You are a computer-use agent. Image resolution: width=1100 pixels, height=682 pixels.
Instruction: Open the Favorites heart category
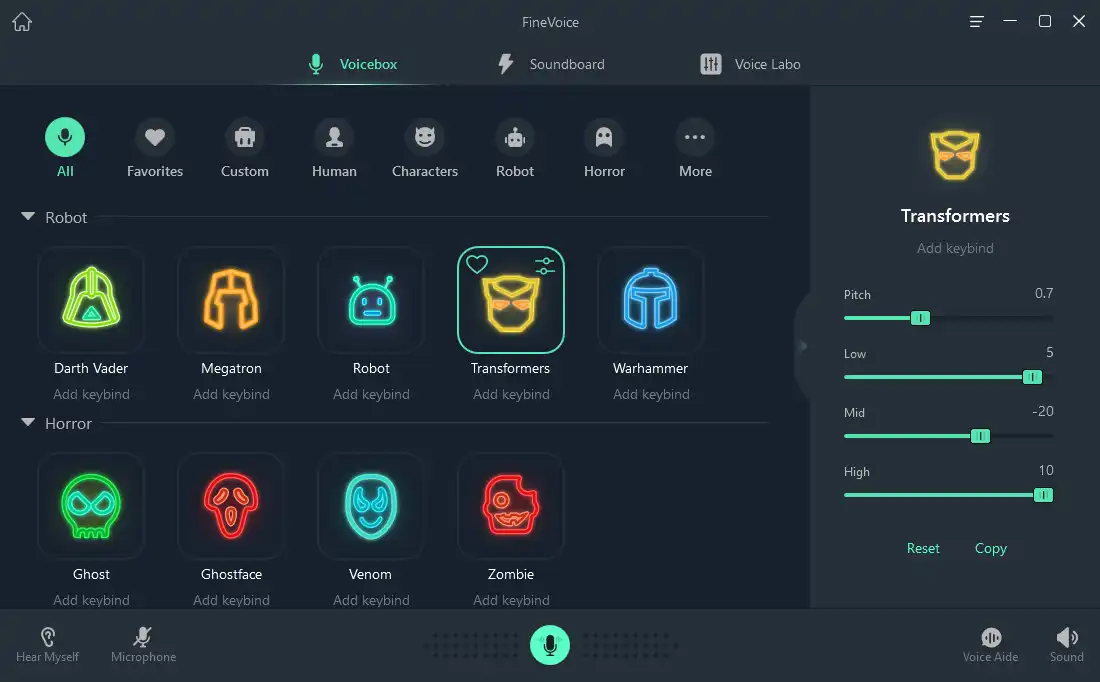[x=155, y=137]
